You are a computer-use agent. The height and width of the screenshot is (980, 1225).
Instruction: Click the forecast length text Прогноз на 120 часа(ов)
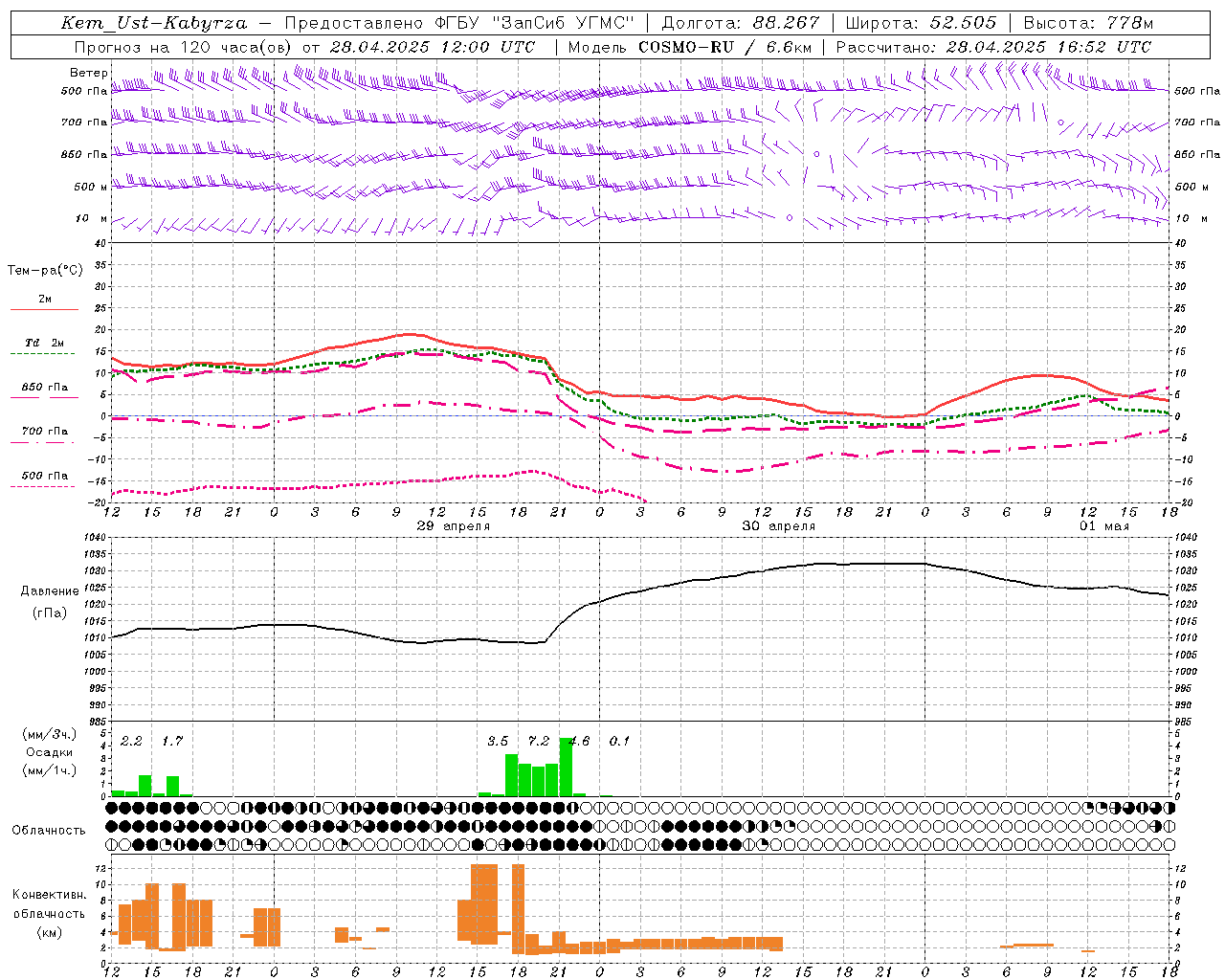tap(184, 47)
